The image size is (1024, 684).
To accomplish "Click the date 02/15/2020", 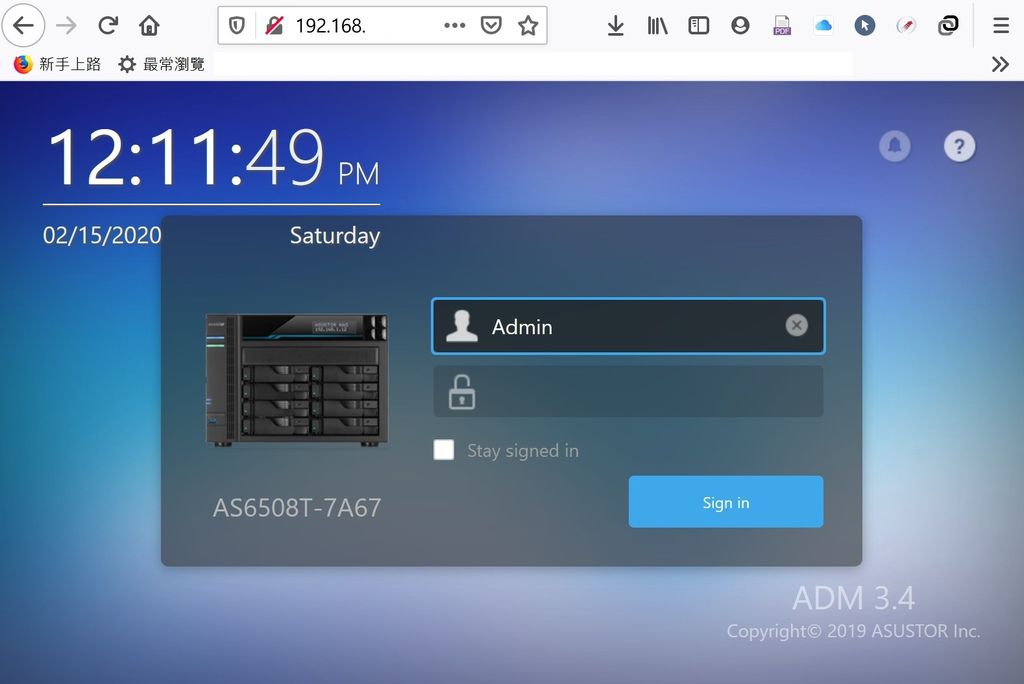I will [102, 235].
